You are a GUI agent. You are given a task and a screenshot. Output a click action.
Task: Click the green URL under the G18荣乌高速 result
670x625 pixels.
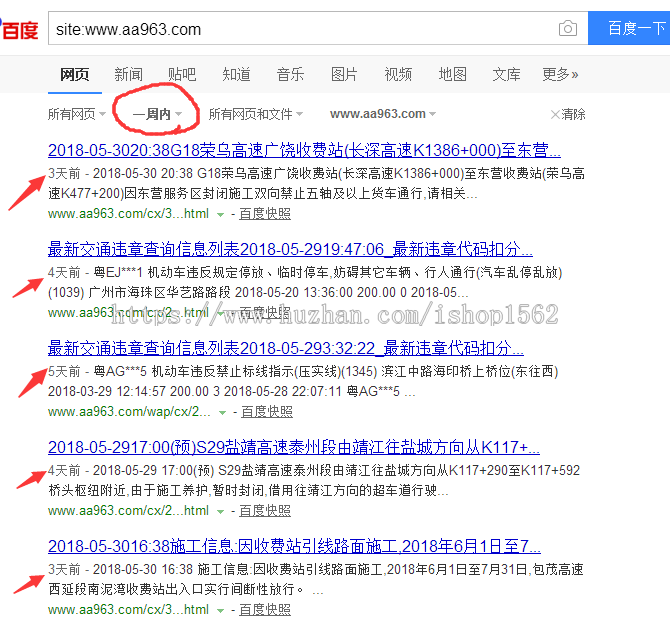pyautogui.click(x=128, y=214)
